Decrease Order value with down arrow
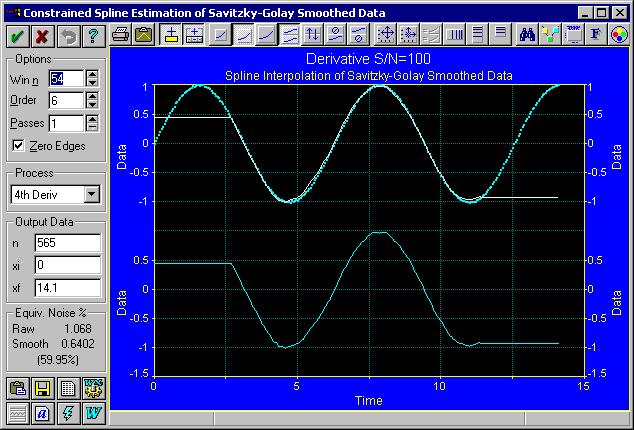Image resolution: width=634 pixels, height=430 pixels. click(x=92, y=105)
